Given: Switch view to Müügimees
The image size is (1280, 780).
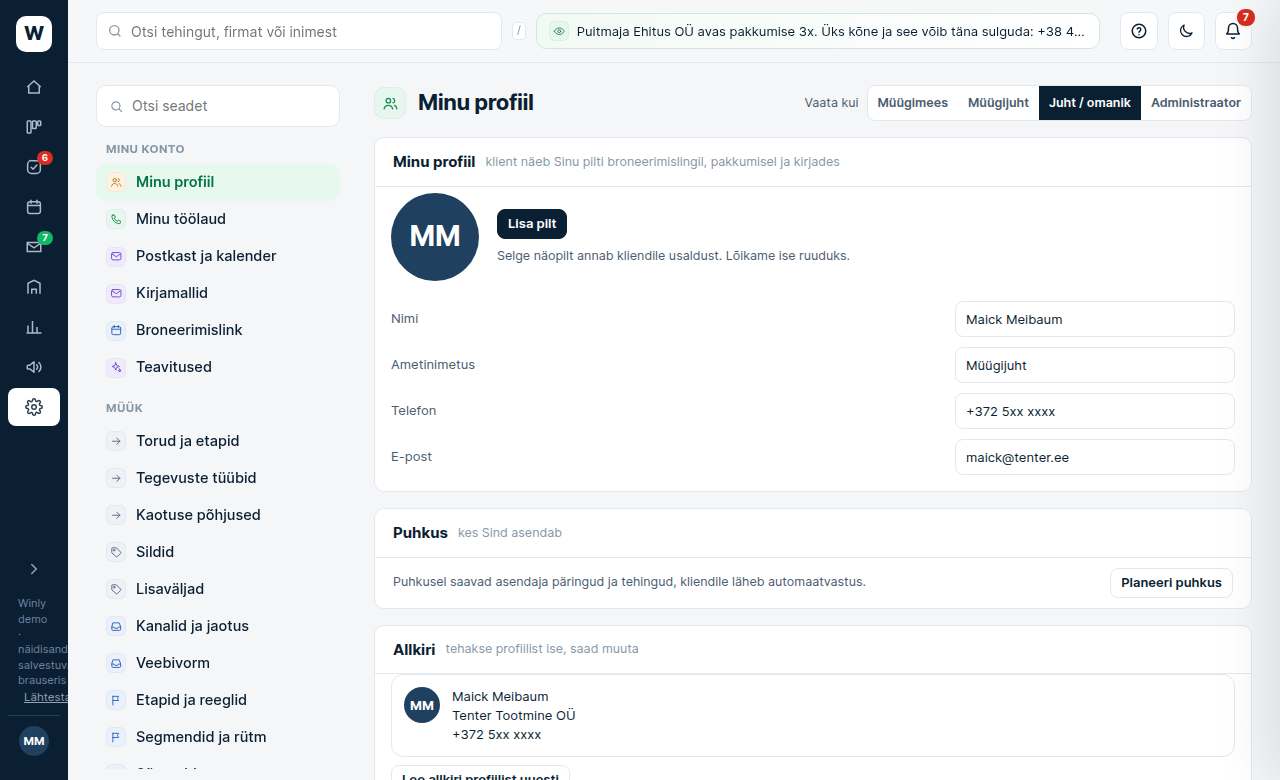Looking at the screenshot, I should (x=913, y=103).
